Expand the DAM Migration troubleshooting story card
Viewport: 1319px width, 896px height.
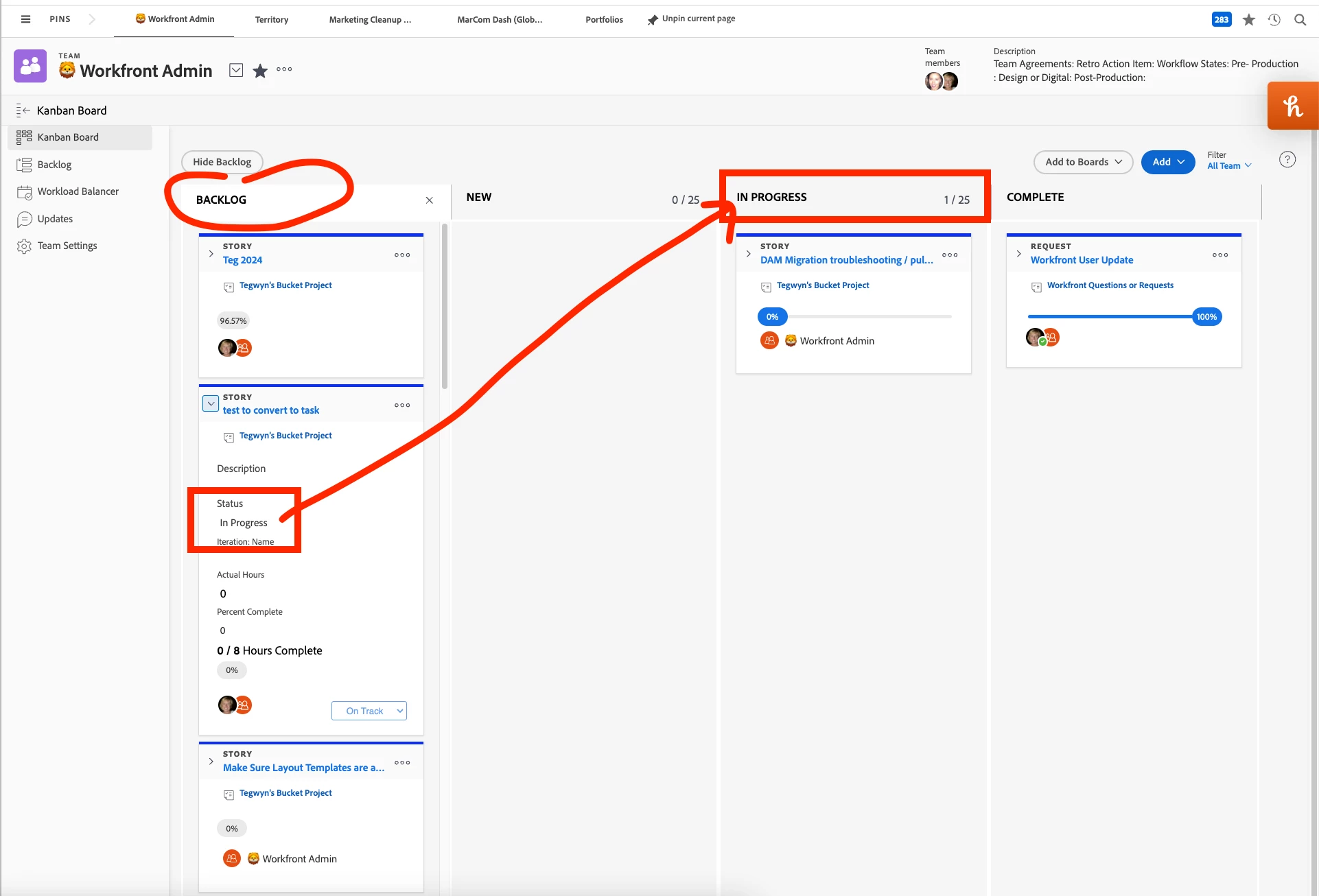coord(748,254)
